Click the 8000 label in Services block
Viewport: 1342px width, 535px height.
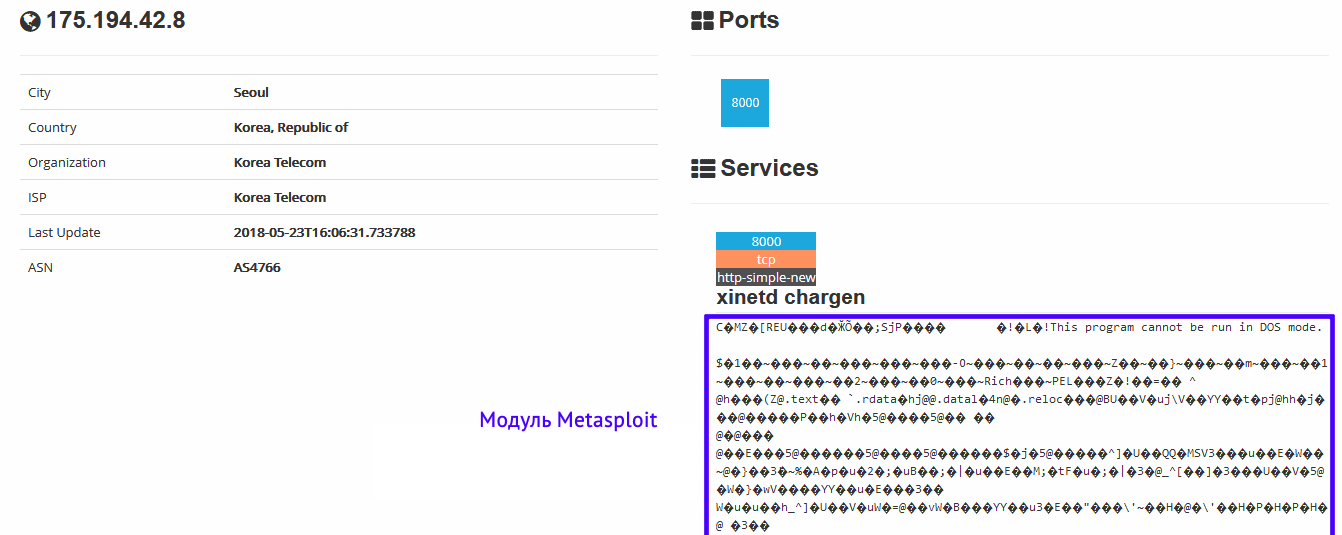click(766, 241)
